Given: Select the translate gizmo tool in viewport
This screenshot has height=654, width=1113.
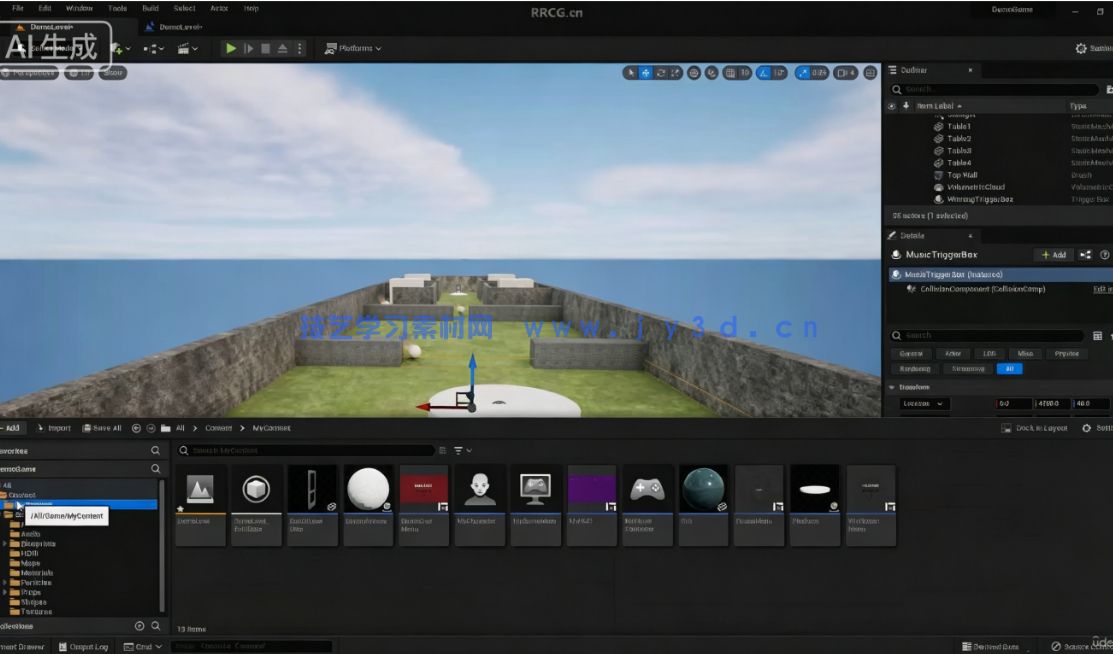Looking at the screenshot, I should [645, 72].
